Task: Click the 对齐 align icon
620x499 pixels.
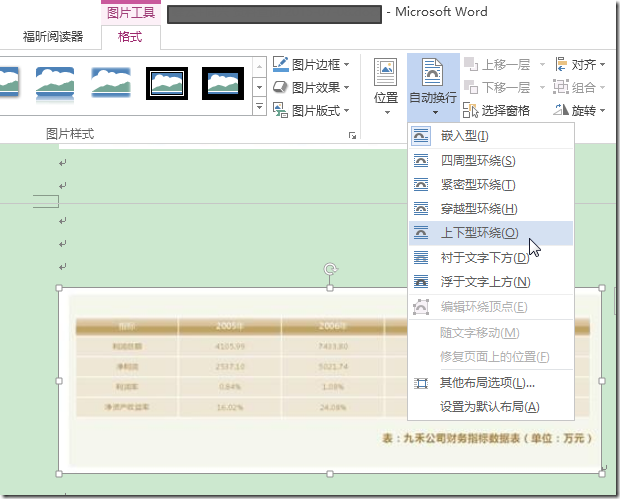Action: (561, 64)
